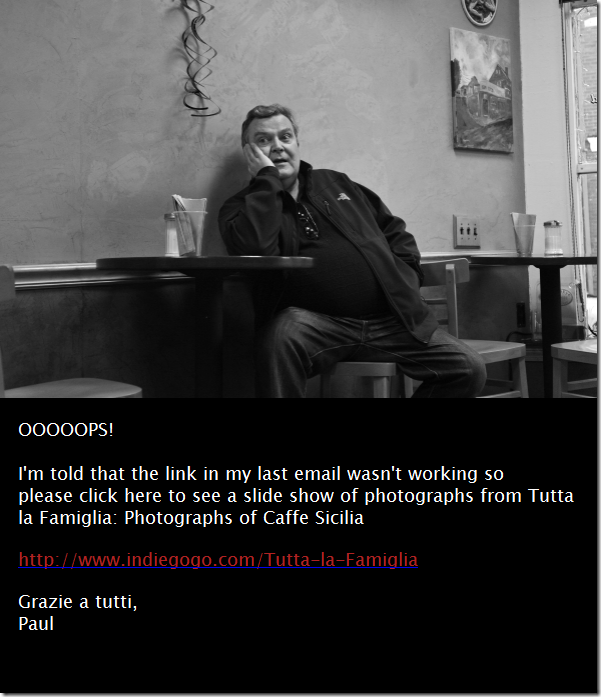Click the round plate decoration at top

coord(479,11)
